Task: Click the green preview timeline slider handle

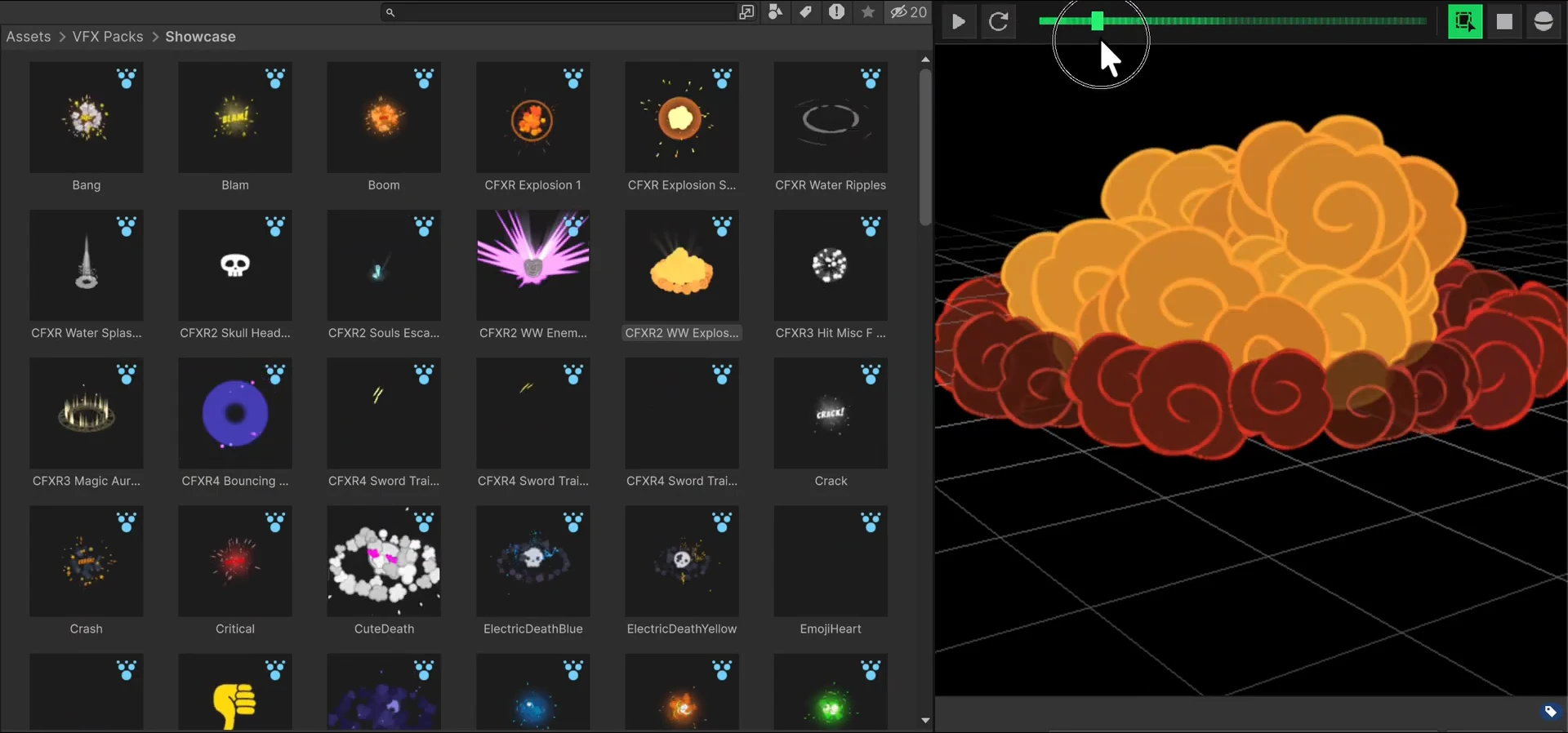Action: point(1098,21)
